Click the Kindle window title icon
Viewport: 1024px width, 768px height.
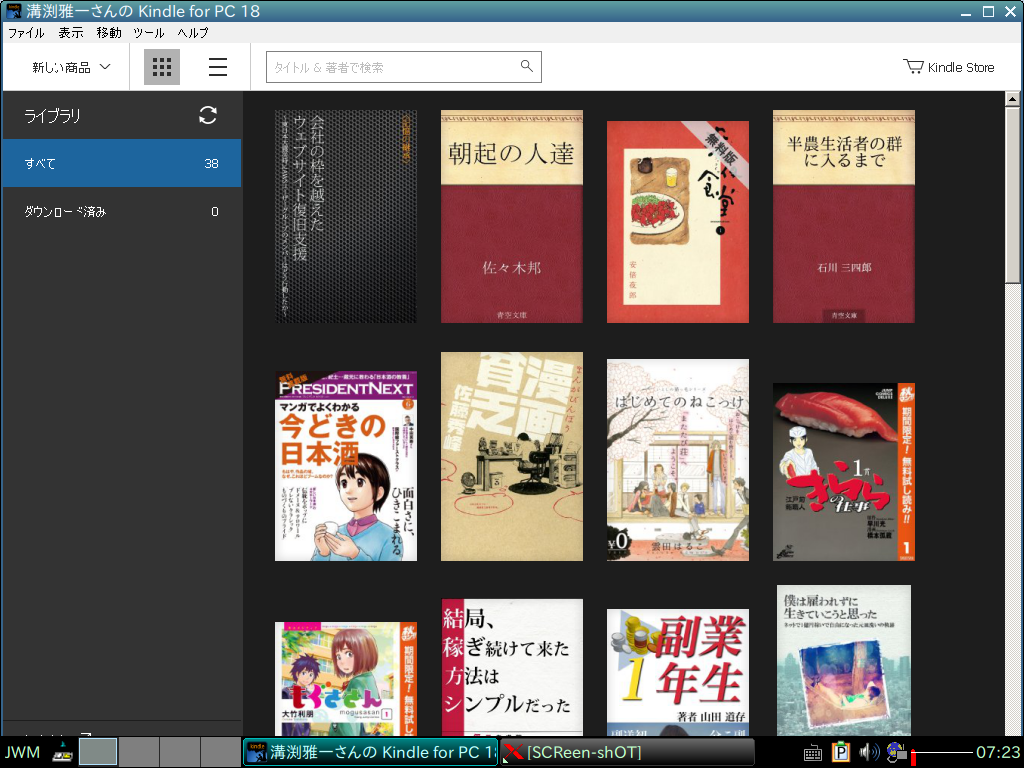tap(14, 11)
